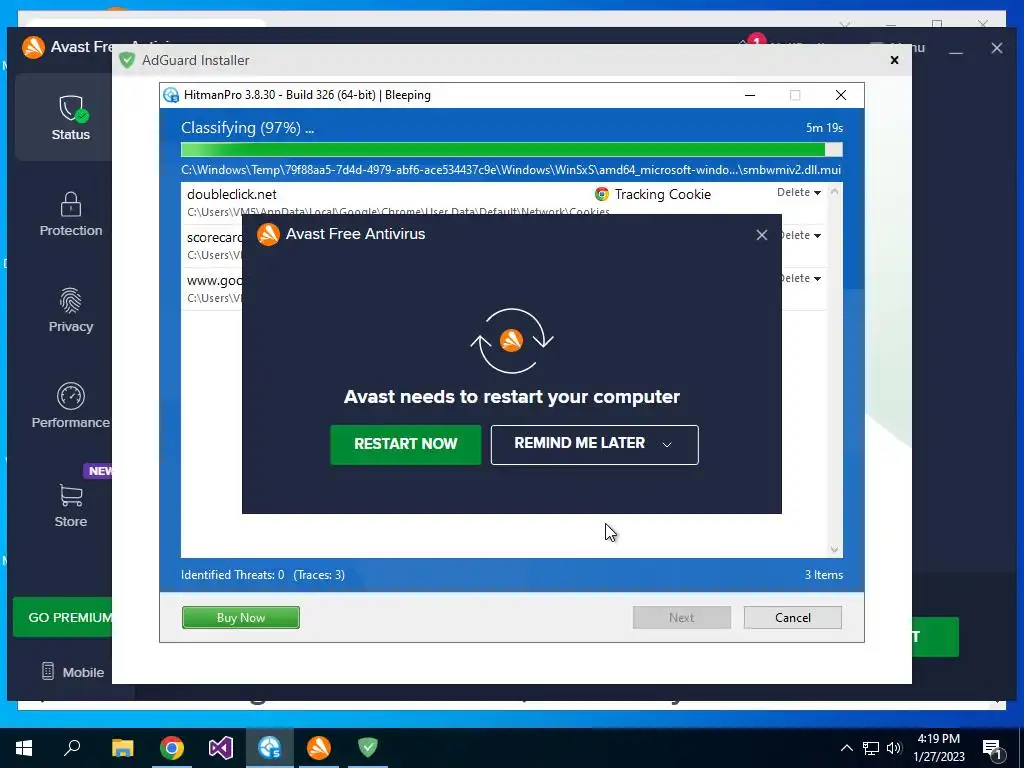Open Visual Studio from taskbar
The image size is (1024, 768).
pos(221,748)
